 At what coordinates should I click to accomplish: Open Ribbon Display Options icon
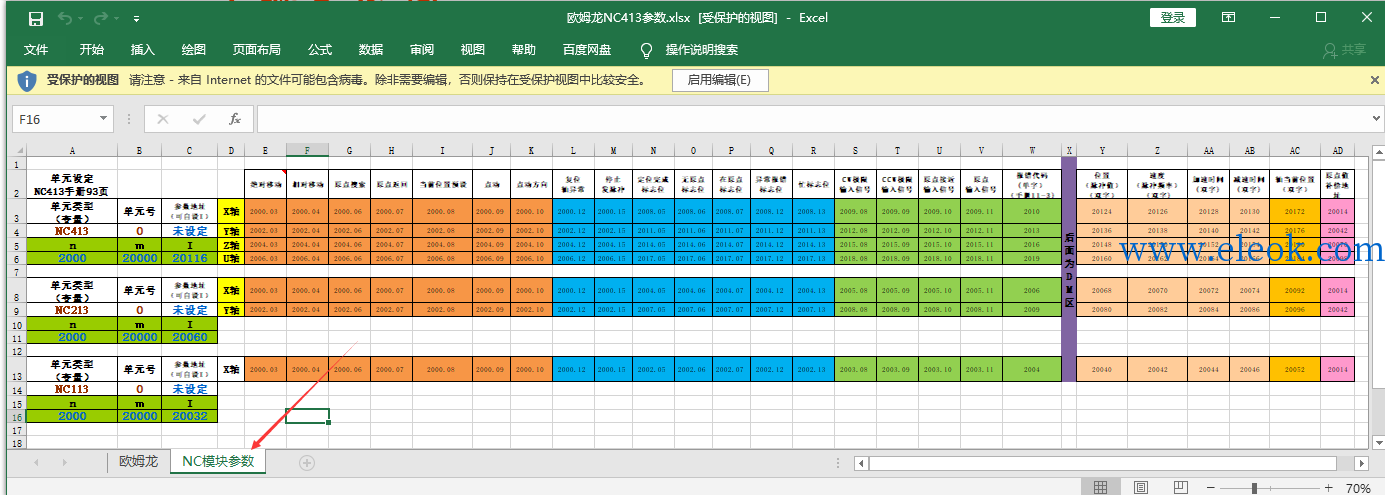(1231, 18)
